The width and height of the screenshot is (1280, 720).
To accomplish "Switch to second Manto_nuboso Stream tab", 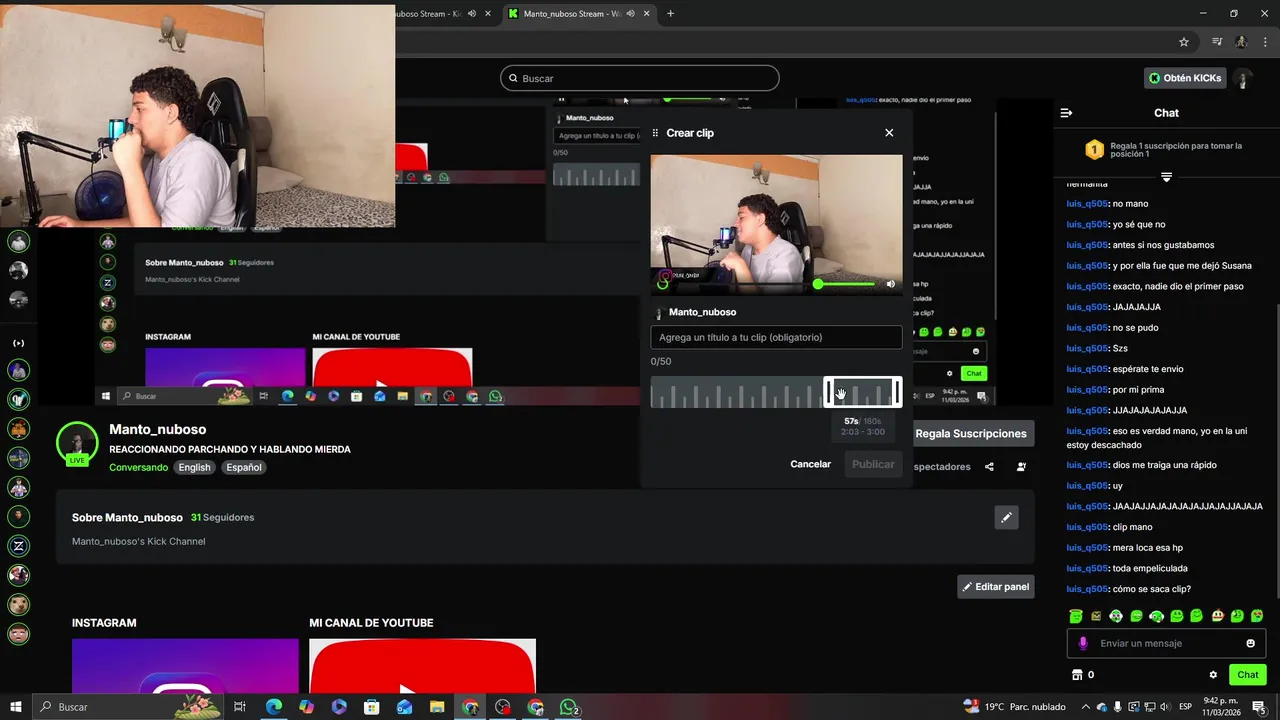I will (573, 14).
